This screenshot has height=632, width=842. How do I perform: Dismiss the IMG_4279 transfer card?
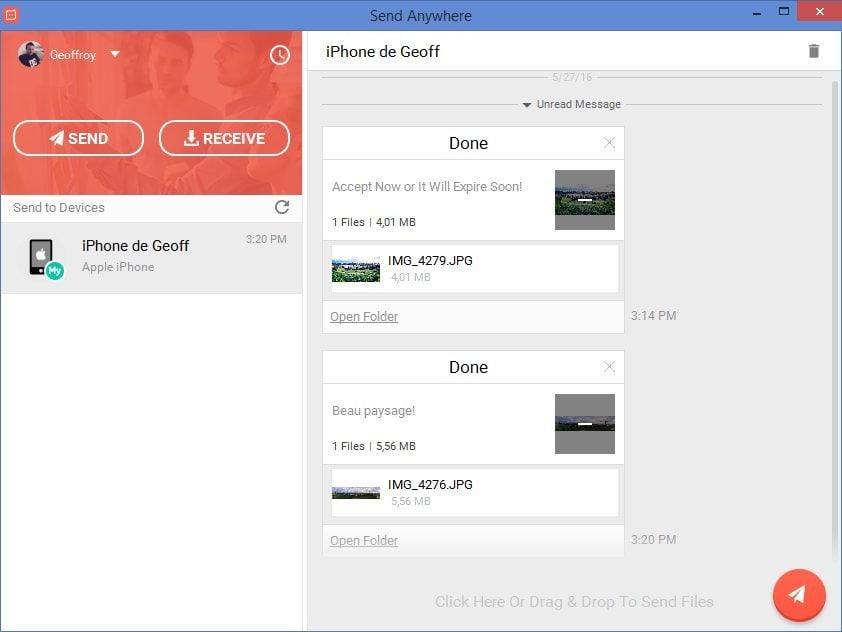pyautogui.click(x=609, y=143)
